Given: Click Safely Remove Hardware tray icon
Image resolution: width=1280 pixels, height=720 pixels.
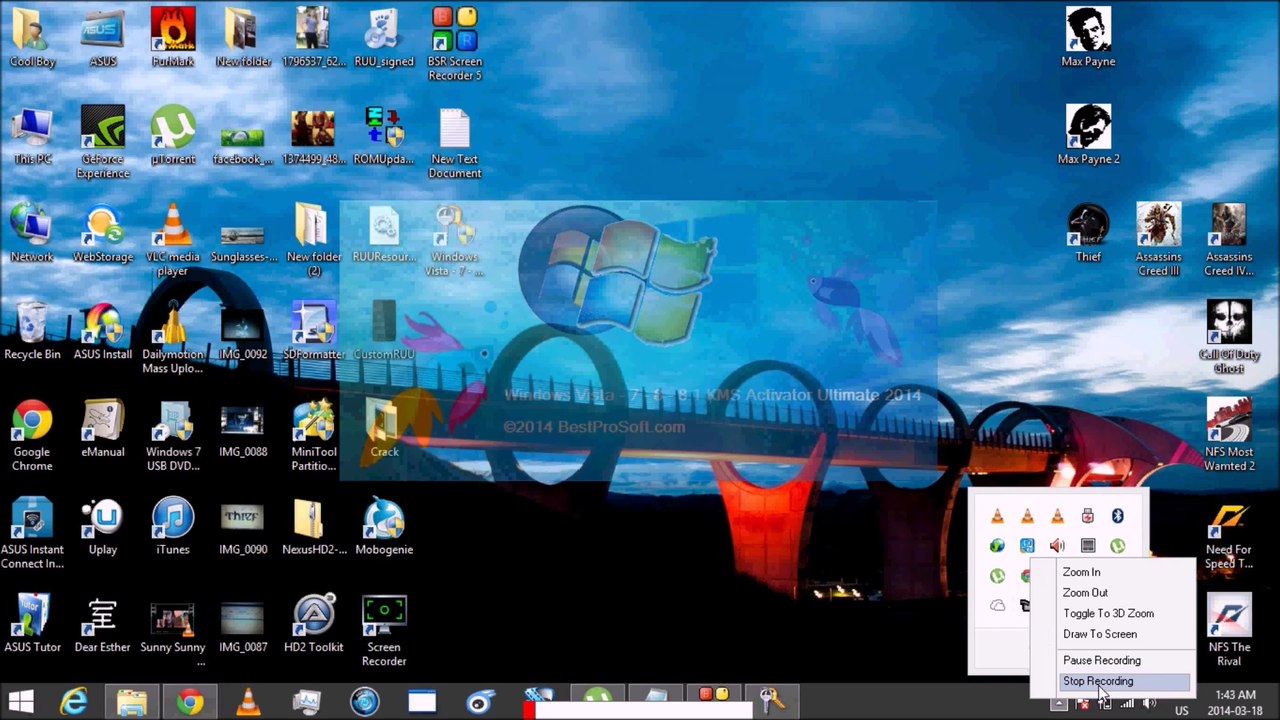Looking at the screenshot, I should click(x=1087, y=516).
